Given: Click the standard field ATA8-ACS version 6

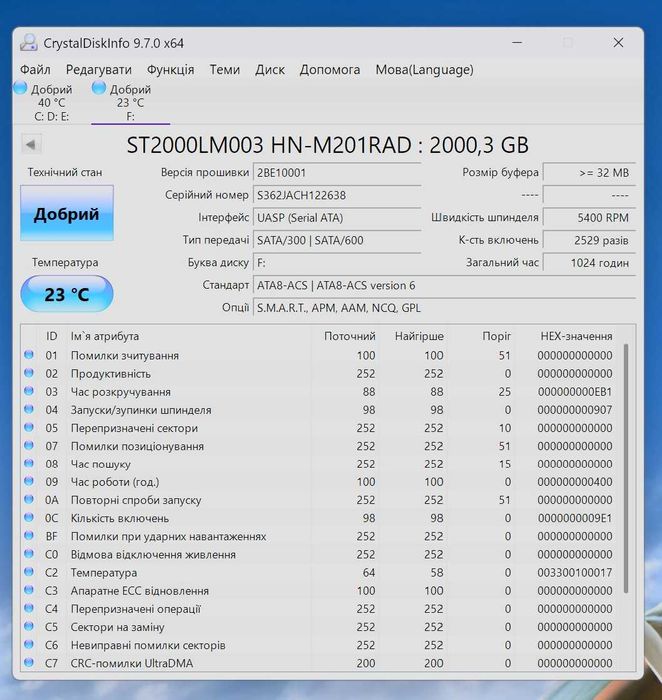Looking at the screenshot, I should pos(445,285).
